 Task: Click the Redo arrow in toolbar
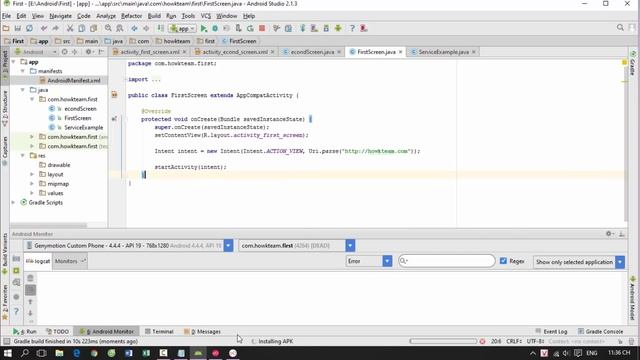click(x=56, y=28)
